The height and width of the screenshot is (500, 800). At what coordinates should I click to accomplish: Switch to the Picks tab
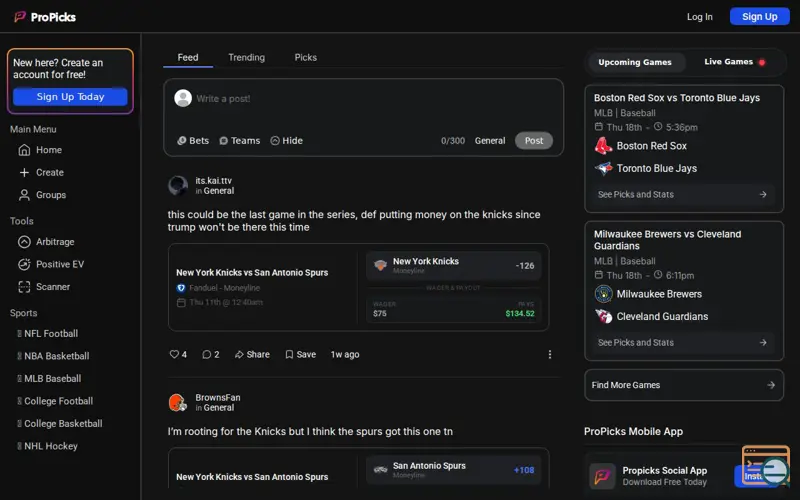(x=306, y=58)
